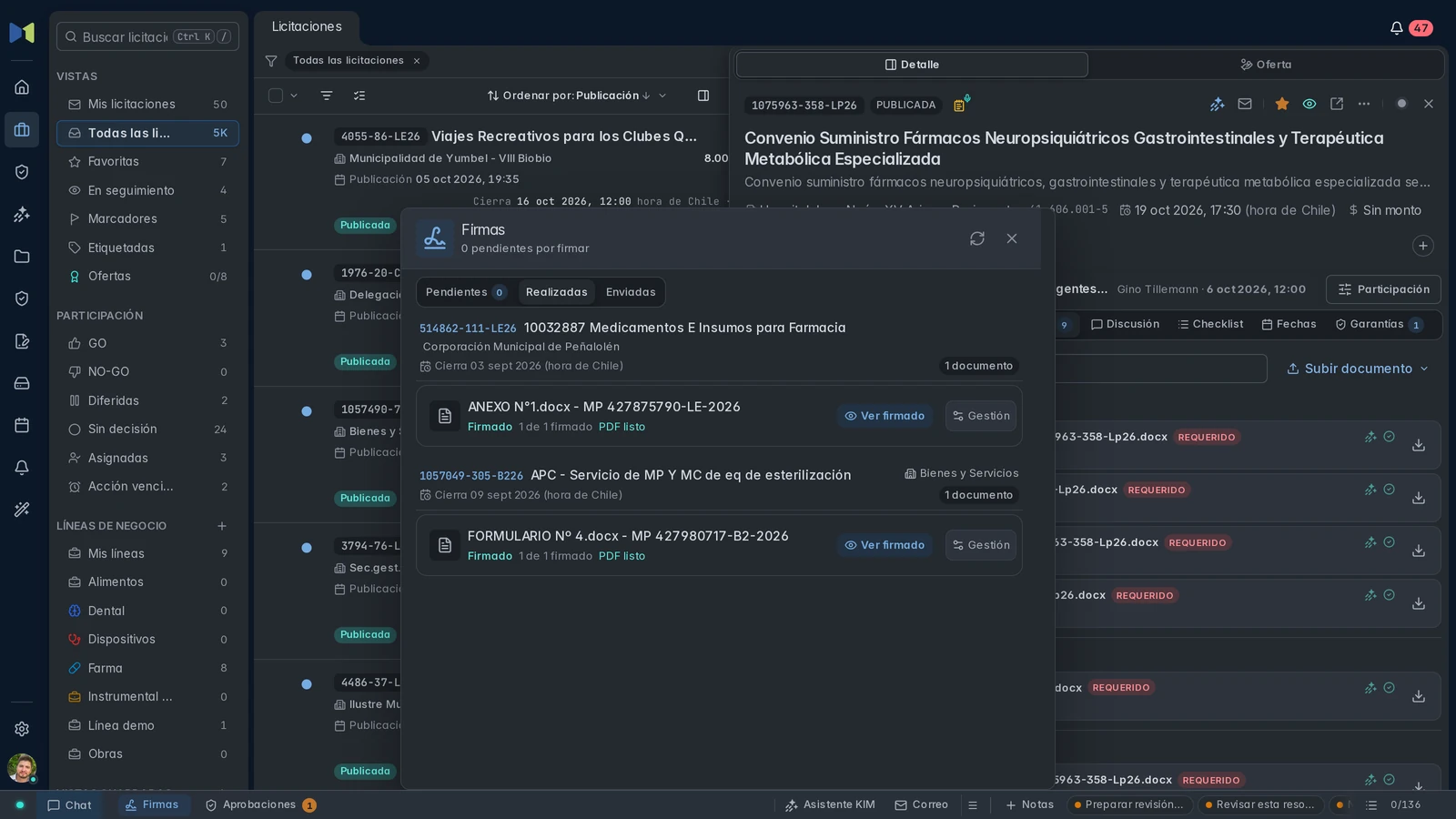The height and width of the screenshot is (819, 1456).
Task: Click the blue unread dot on Viajes Recreativos
Action: pyautogui.click(x=307, y=138)
